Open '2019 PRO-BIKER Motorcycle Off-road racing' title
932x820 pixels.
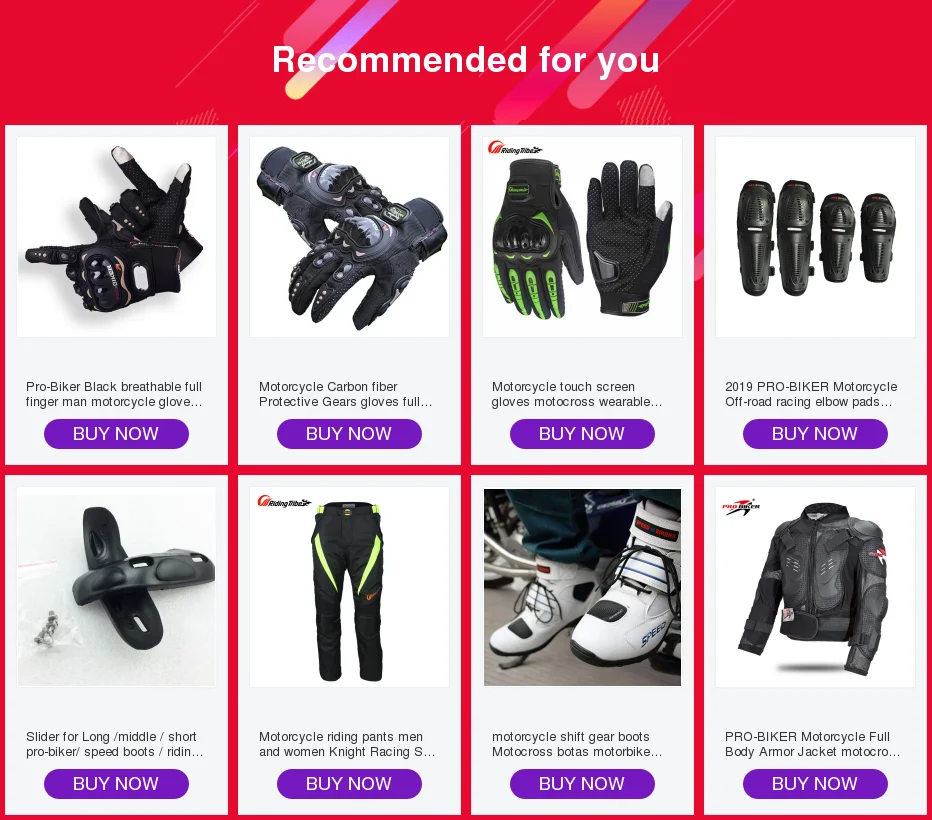click(x=811, y=394)
